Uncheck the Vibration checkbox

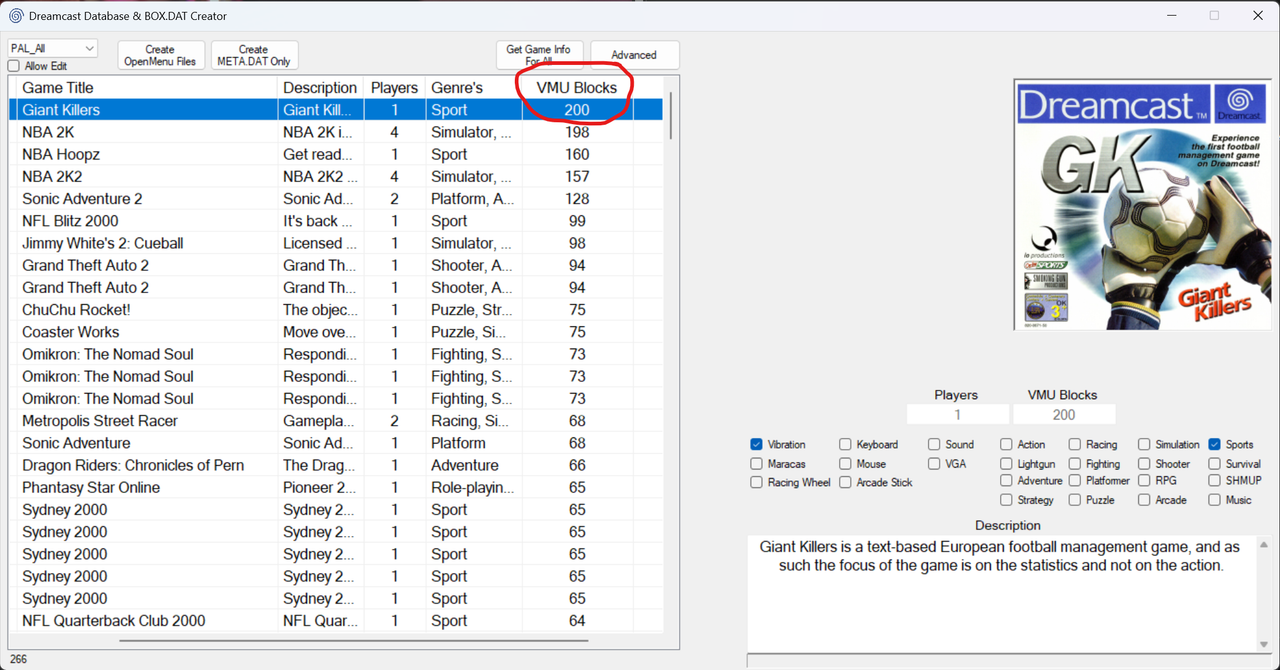757,444
